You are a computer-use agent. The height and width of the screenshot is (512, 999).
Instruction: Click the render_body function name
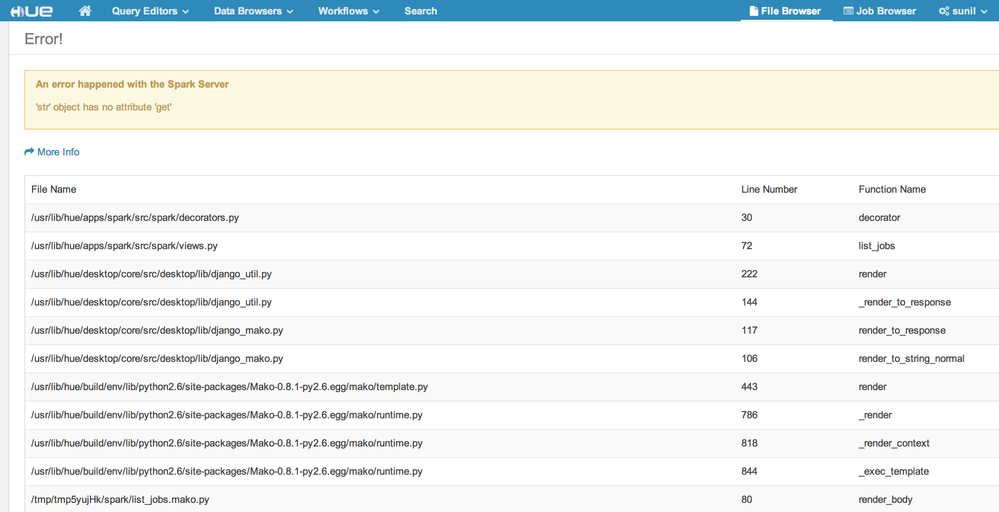click(x=886, y=499)
